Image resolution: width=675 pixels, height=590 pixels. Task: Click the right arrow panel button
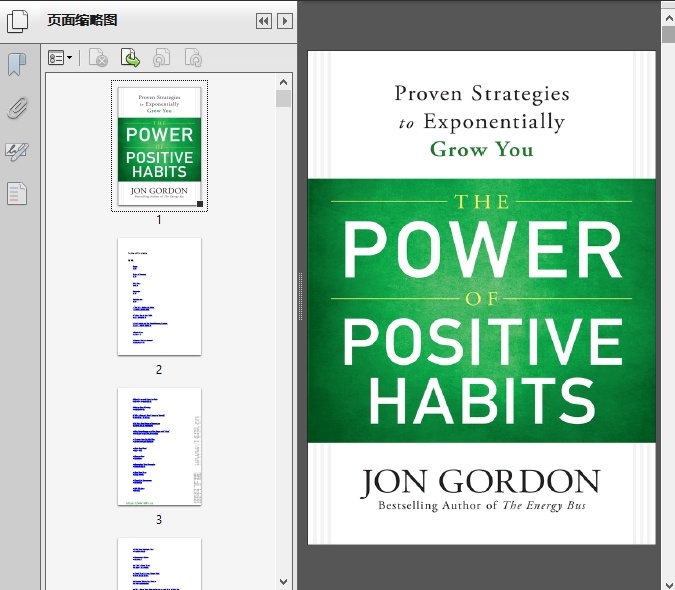(285, 21)
